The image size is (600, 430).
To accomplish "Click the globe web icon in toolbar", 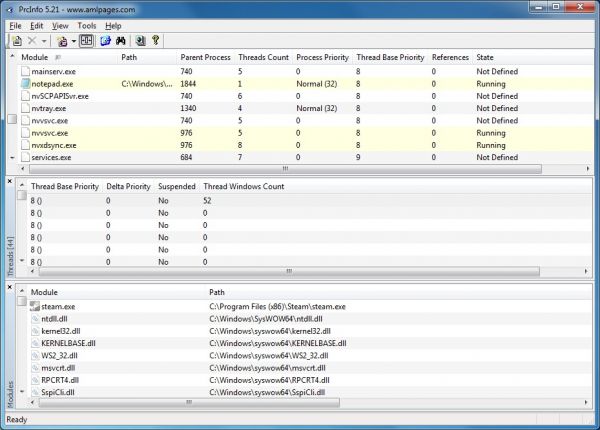I will pos(105,41).
